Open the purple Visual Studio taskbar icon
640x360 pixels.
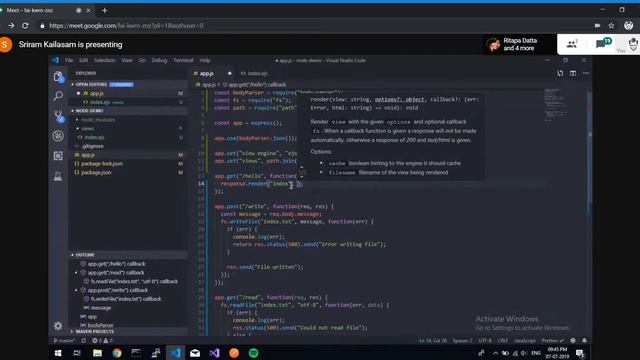pyautogui.click(x=215, y=353)
